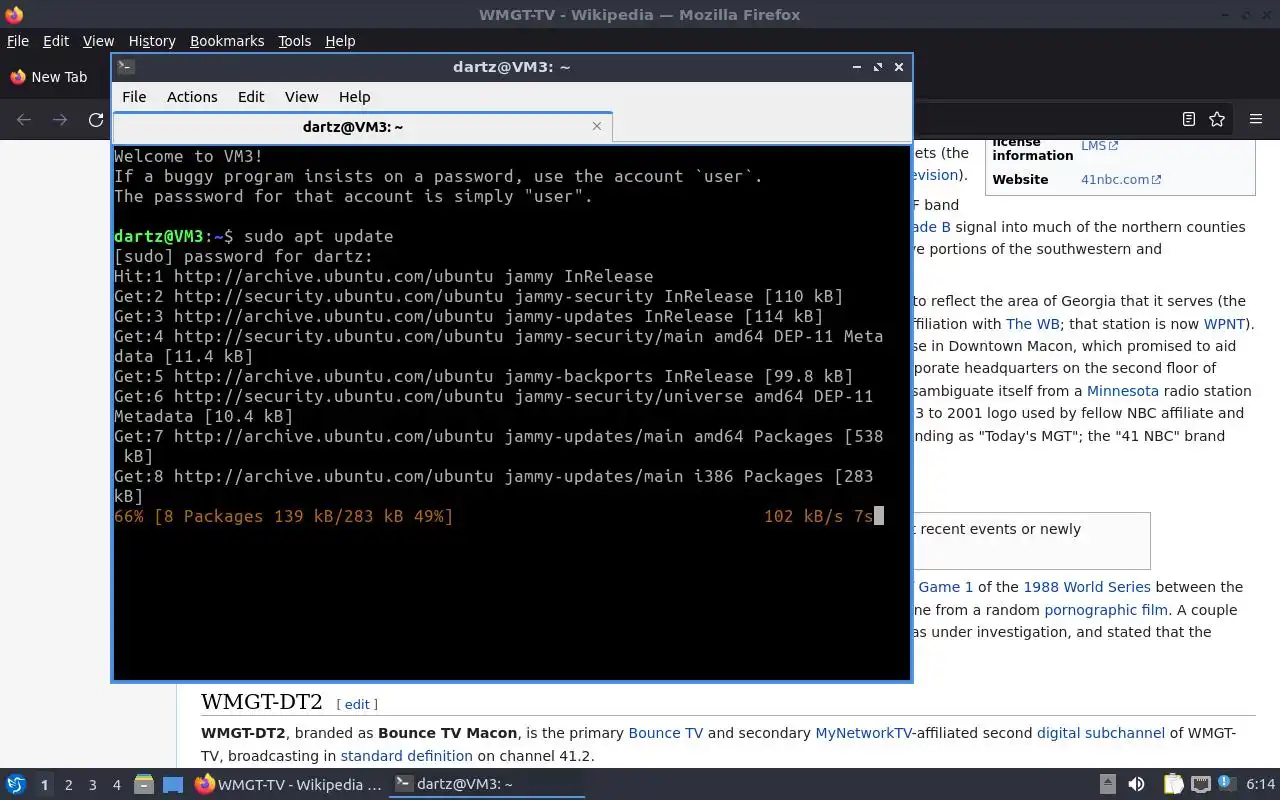Open the terminal Edit menu
The height and width of the screenshot is (800, 1280).
[x=251, y=97]
